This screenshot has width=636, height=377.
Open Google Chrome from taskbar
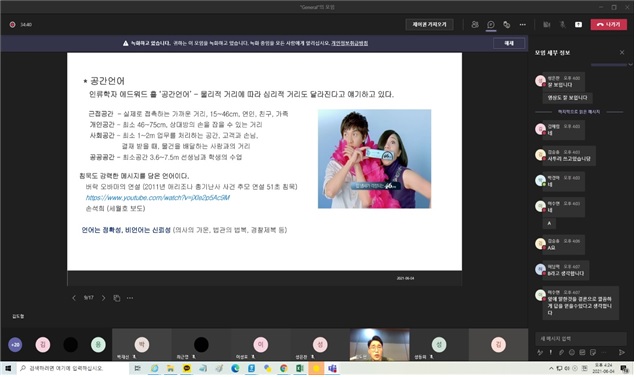click(284, 368)
